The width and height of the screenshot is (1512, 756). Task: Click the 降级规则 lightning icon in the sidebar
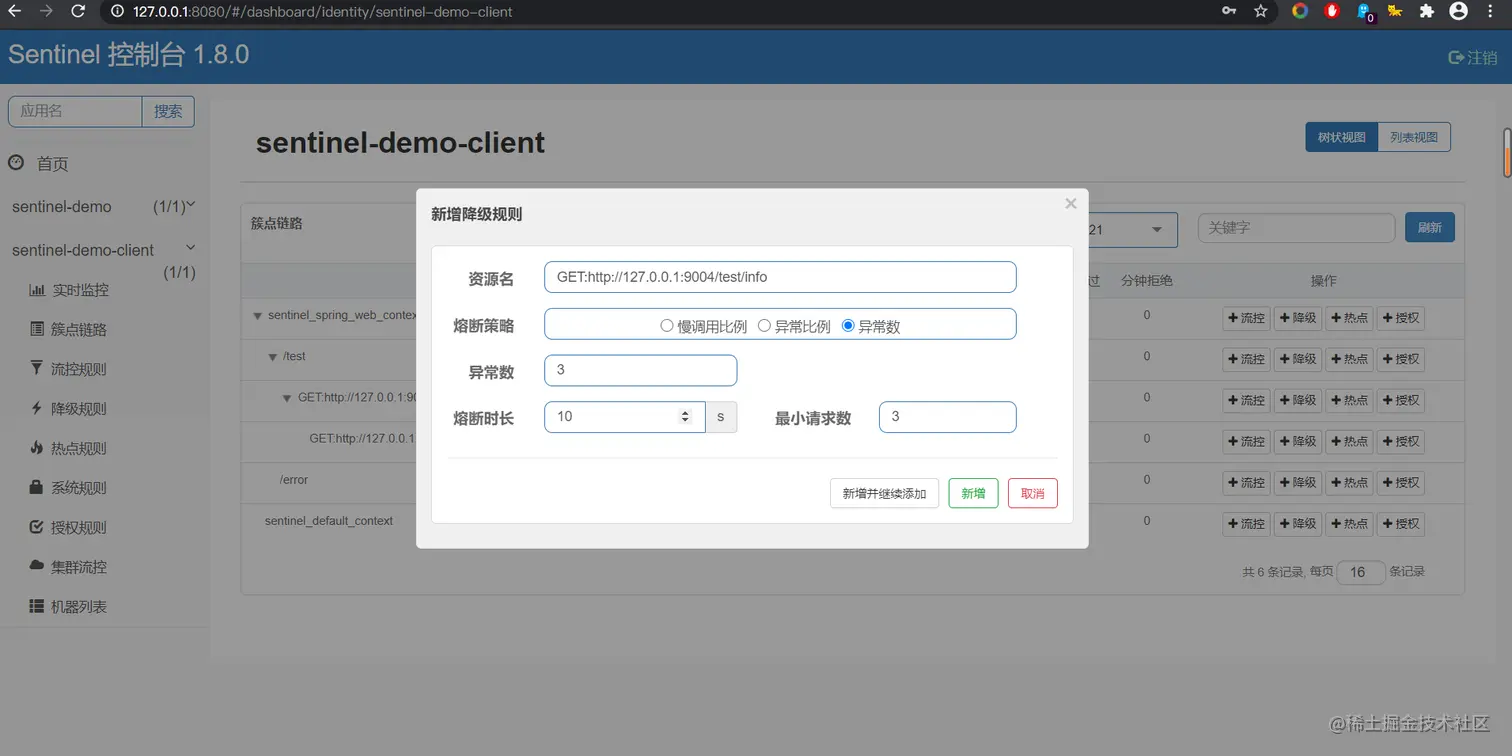click(x=37, y=408)
